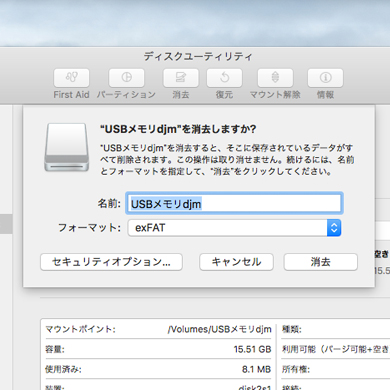This screenshot has height=390, width=390.
Task: Click the 種類 label
Action: pos(292,329)
